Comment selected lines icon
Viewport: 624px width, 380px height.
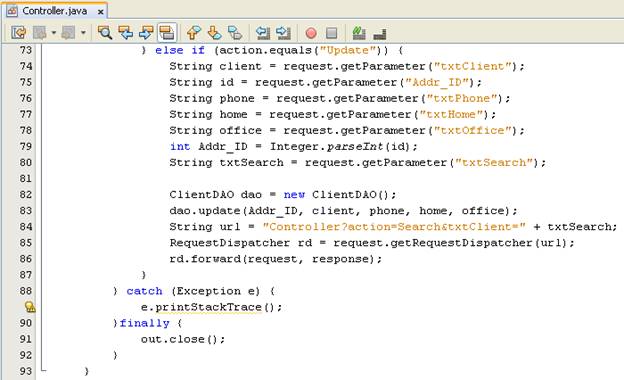tap(359, 33)
